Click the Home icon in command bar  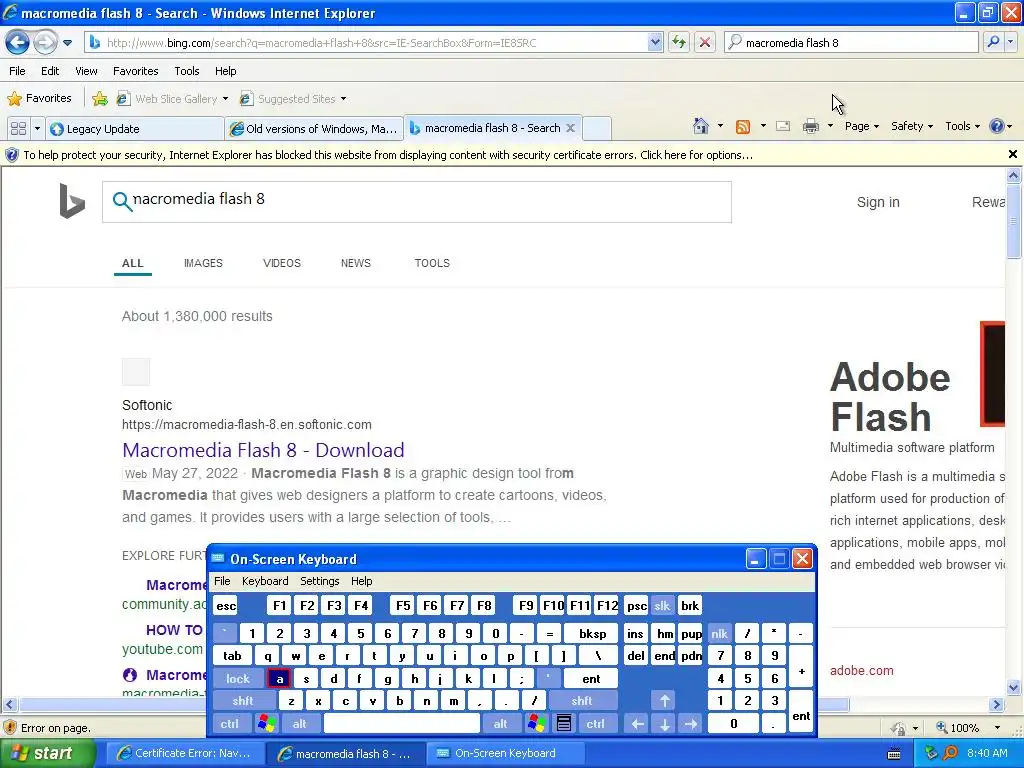point(701,126)
